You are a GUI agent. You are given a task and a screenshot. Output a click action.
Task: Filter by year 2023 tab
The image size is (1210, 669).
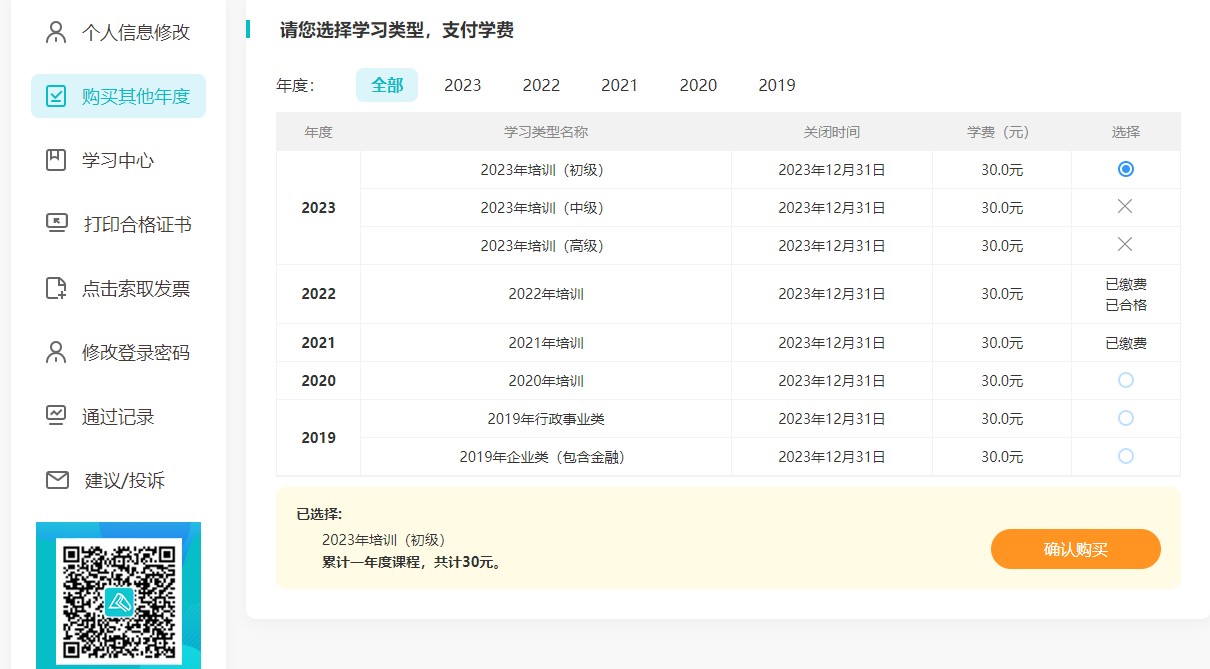pyautogui.click(x=463, y=85)
